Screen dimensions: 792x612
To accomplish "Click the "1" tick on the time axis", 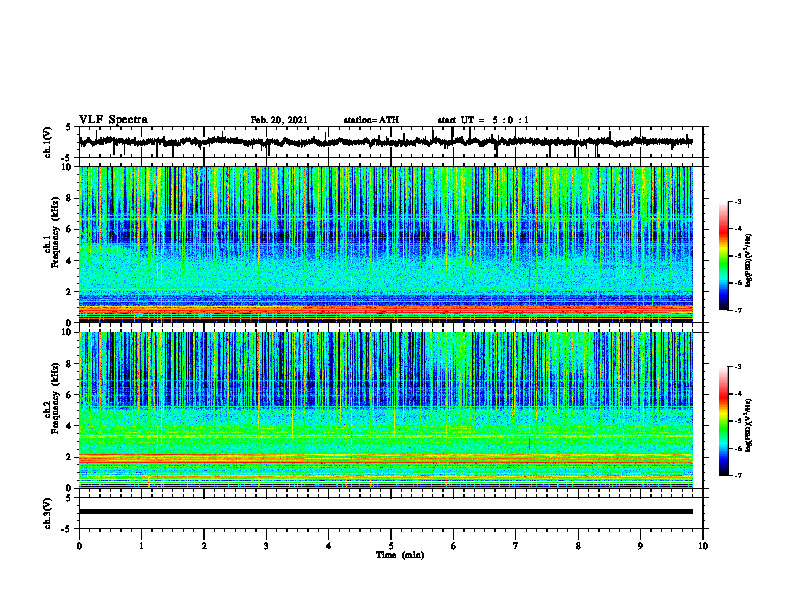I will [x=141, y=546].
